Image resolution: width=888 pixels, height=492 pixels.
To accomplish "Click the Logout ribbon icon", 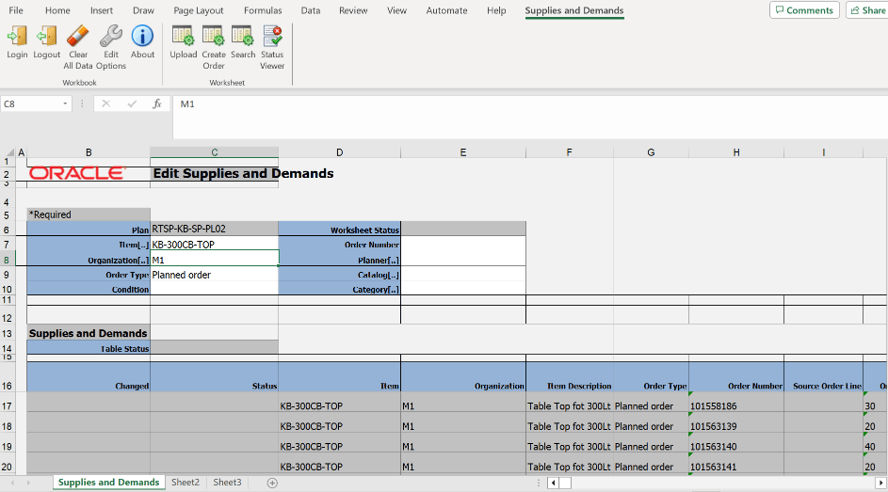I will pos(46,36).
